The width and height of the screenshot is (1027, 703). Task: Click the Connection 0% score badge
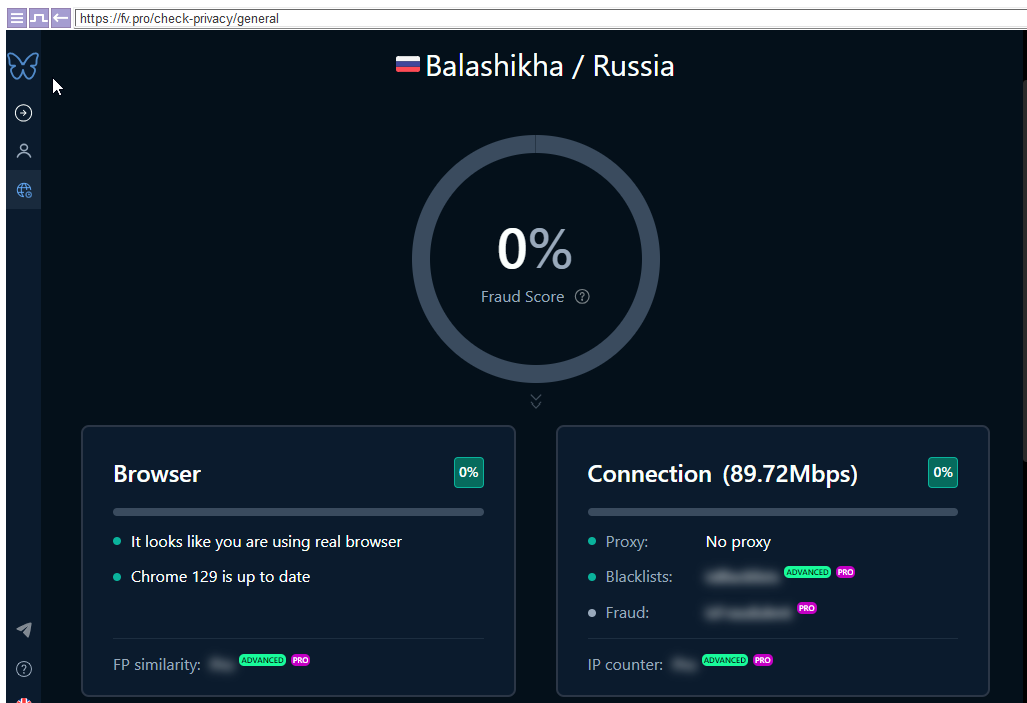point(942,473)
